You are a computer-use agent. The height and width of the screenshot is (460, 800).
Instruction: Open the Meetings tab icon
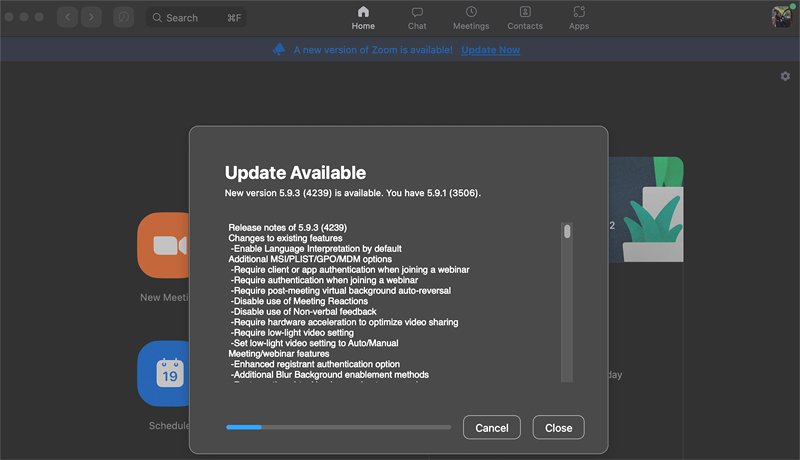point(471,17)
